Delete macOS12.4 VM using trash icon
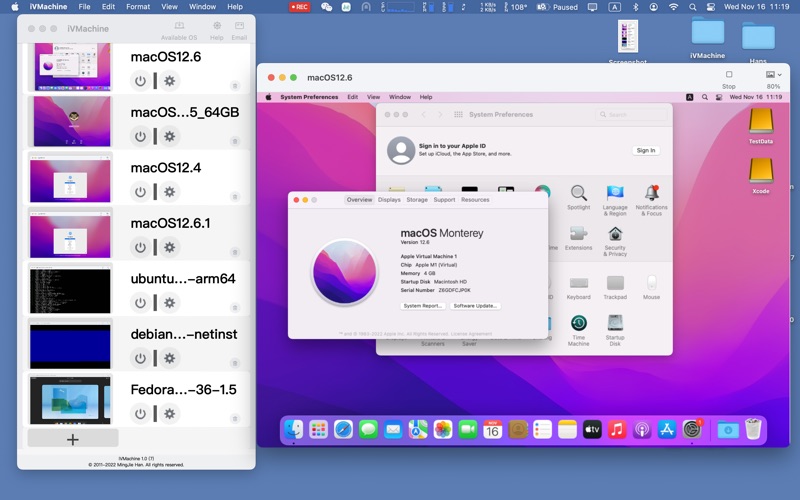Screen dimensions: 800x500 235,196
